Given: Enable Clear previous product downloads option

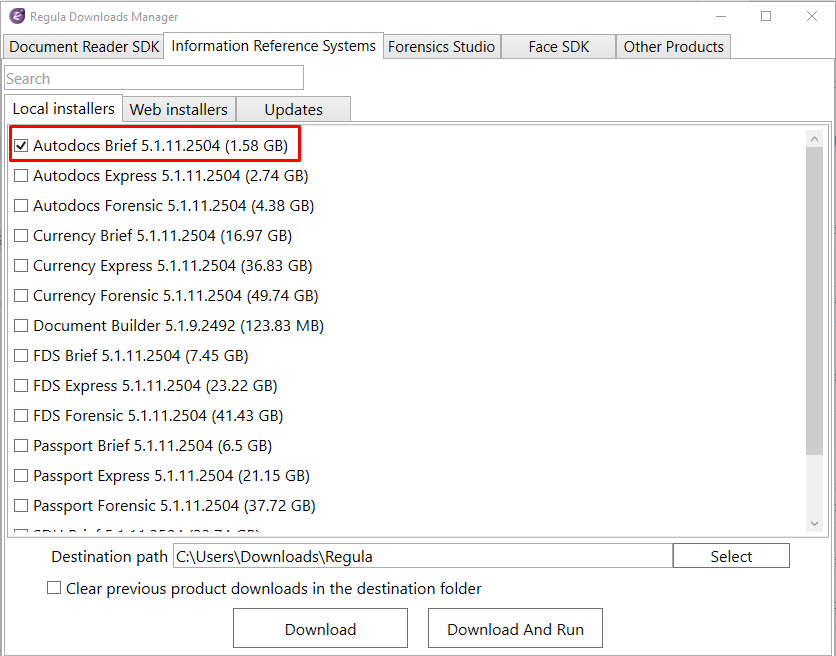Looking at the screenshot, I should pos(54,588).
